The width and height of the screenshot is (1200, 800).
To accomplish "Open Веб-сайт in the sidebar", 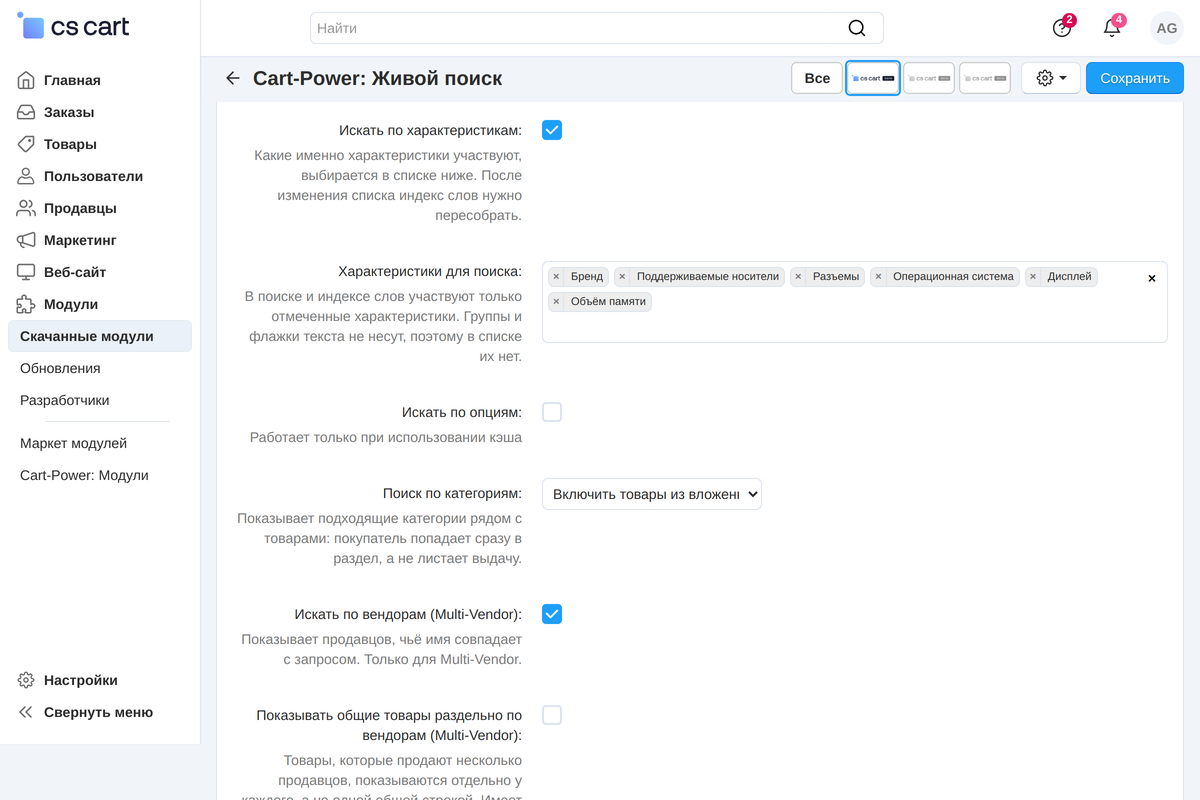I will point(75,272).
